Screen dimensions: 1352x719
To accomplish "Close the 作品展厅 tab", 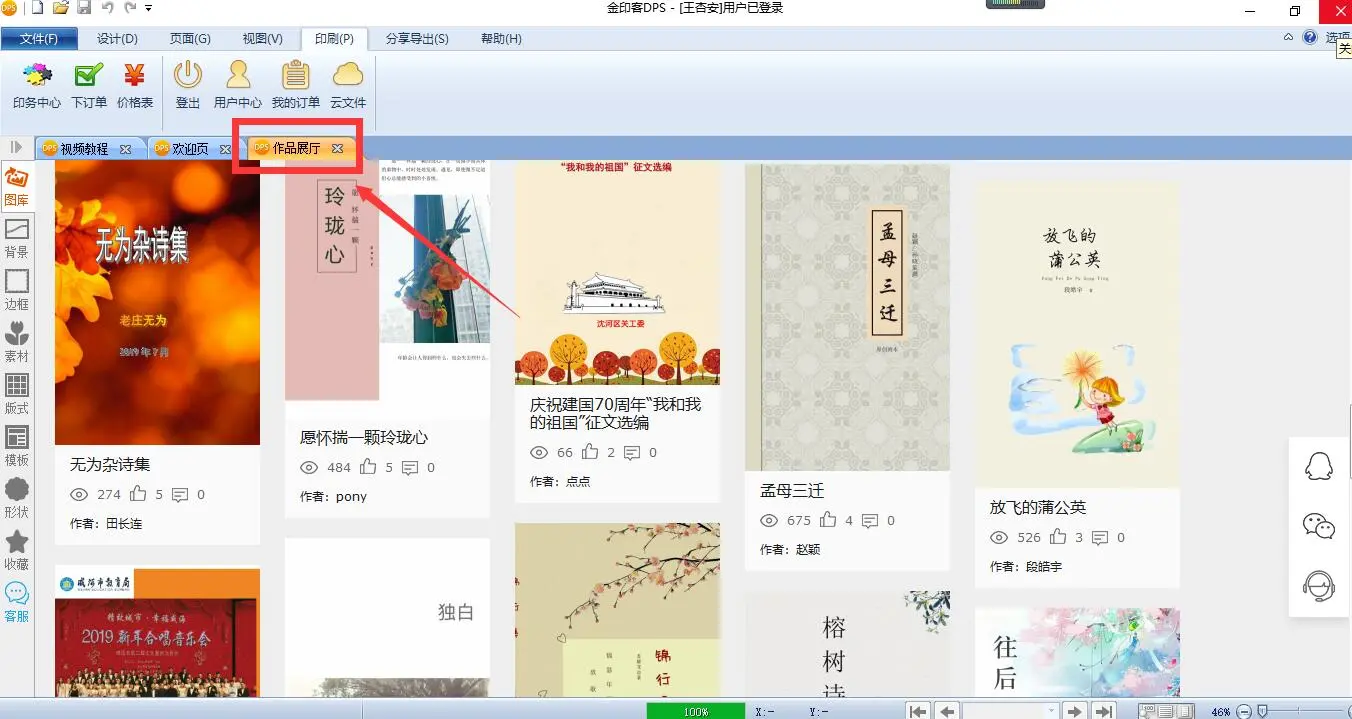I will click(x=337, y=148).
